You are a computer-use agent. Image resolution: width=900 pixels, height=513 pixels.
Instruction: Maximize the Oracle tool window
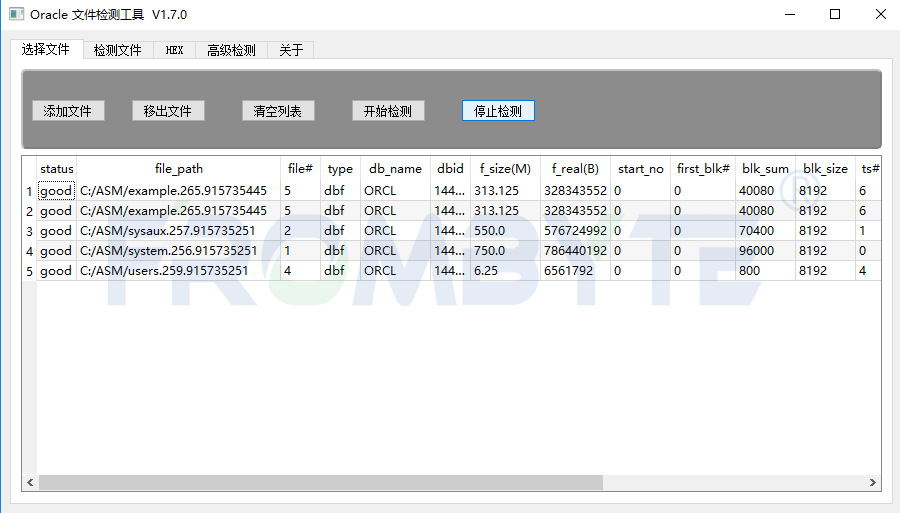click(x=835, y=14)
